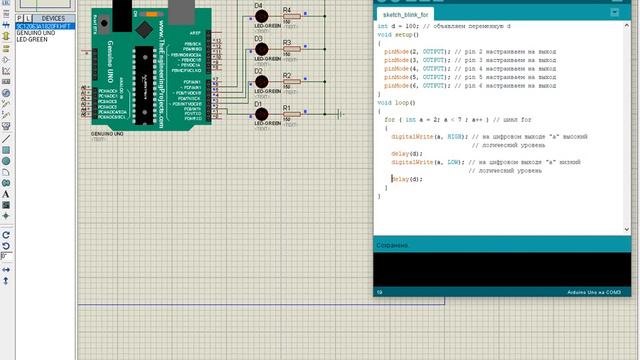Open the Virtual Instruments mode

tap(6, 126)
